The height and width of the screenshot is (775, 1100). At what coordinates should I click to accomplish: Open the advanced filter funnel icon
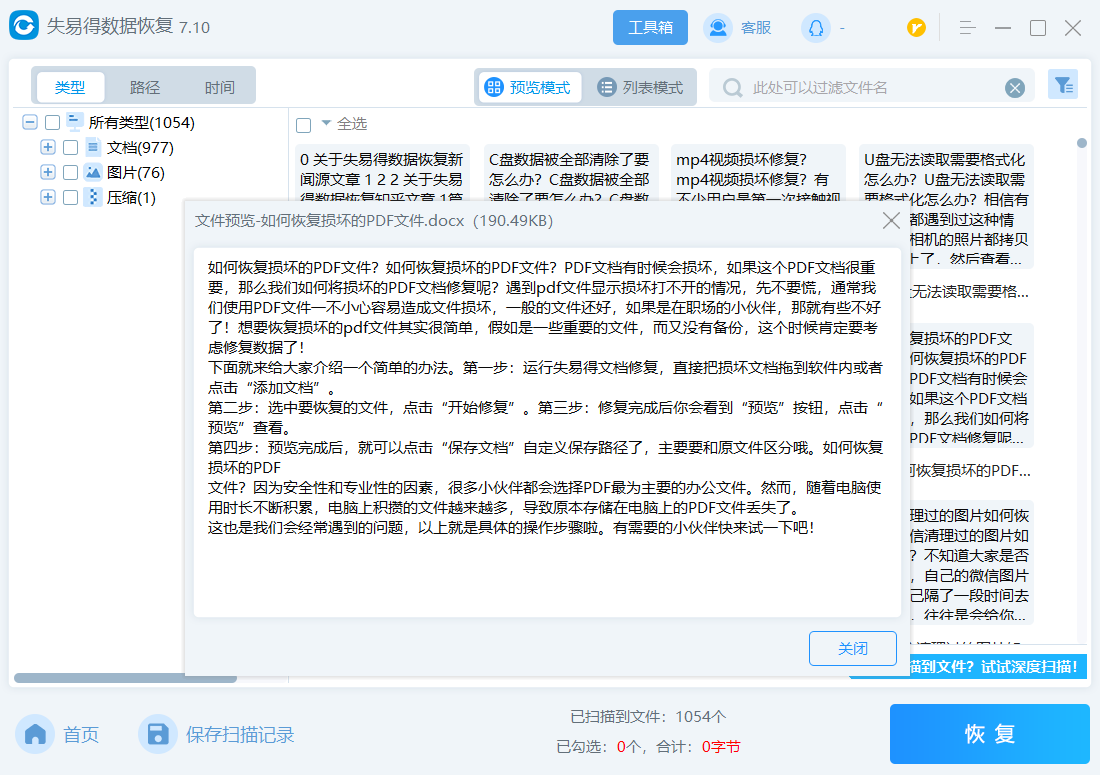(x=1063, y=85)
